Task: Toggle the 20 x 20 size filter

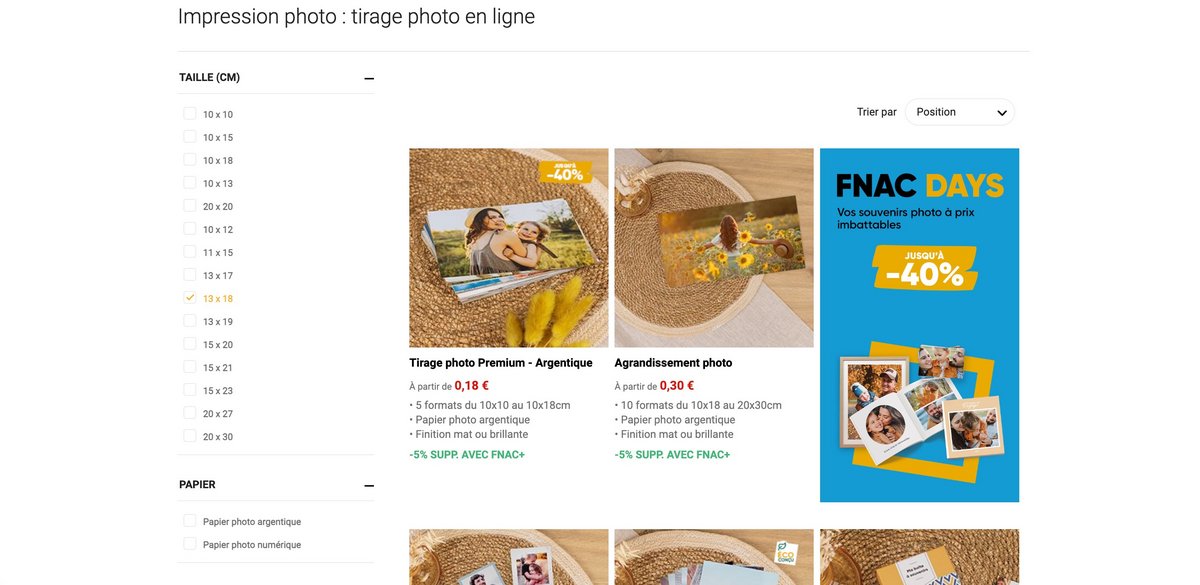Action: tap(190, 206)
